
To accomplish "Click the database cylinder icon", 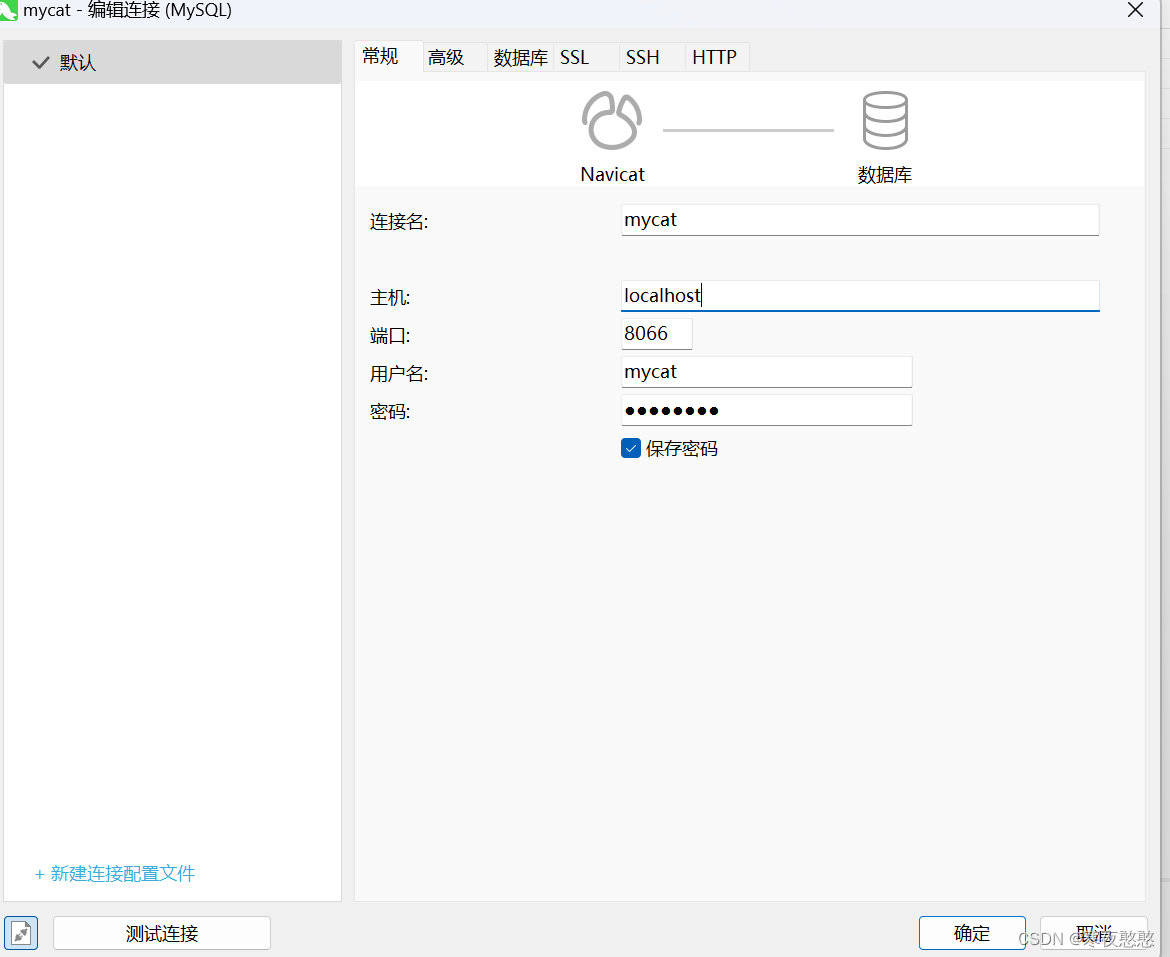I will pyautogui.click(x=885, y=121).
